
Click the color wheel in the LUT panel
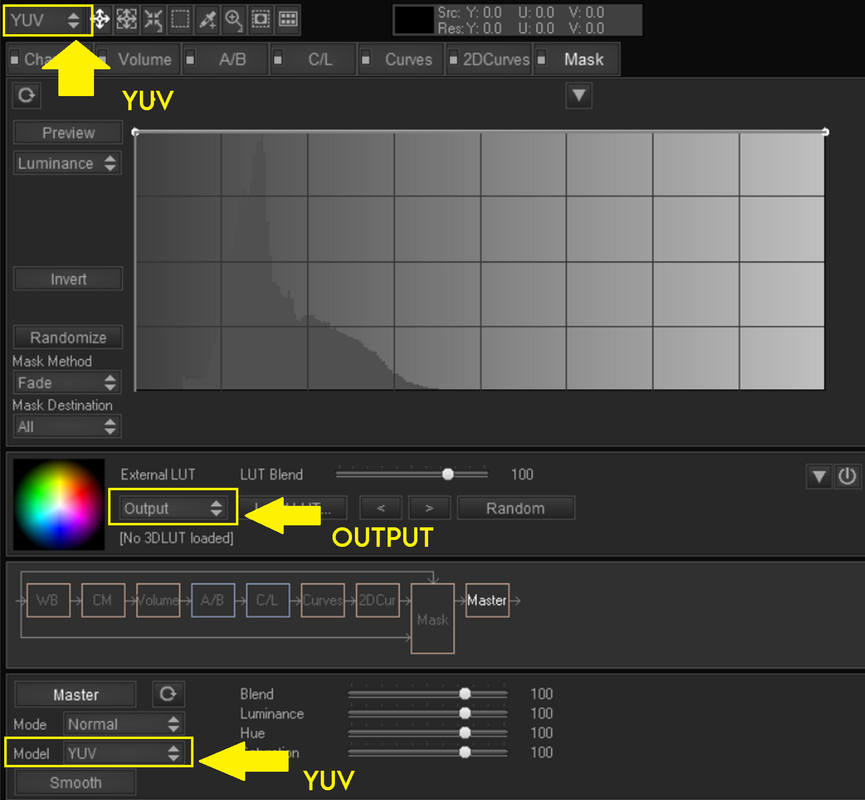tap(59, 504)
